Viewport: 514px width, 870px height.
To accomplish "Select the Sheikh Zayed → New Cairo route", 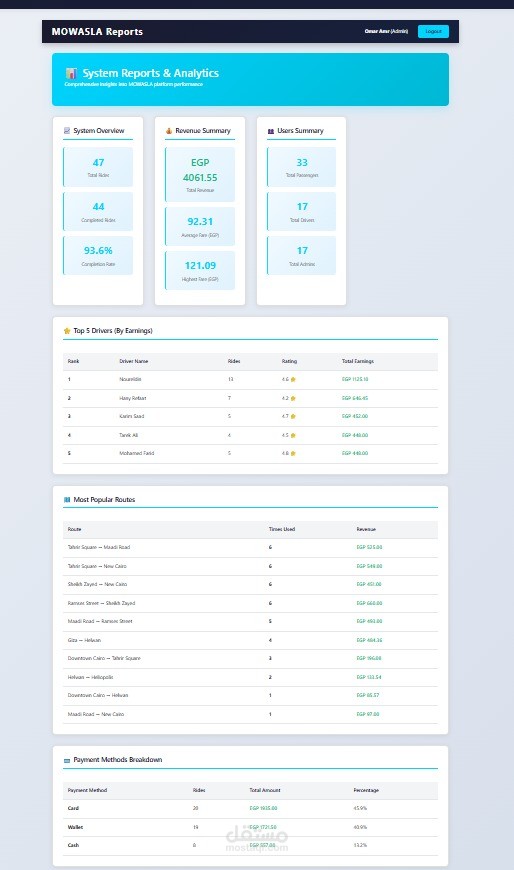I will [x=98, y=584].
